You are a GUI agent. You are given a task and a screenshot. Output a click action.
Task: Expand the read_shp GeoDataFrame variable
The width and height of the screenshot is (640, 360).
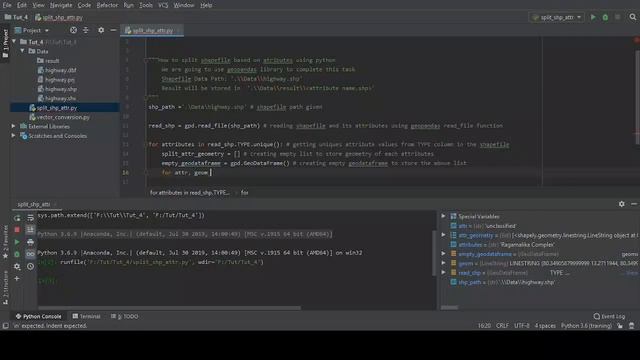pos(444,273)
